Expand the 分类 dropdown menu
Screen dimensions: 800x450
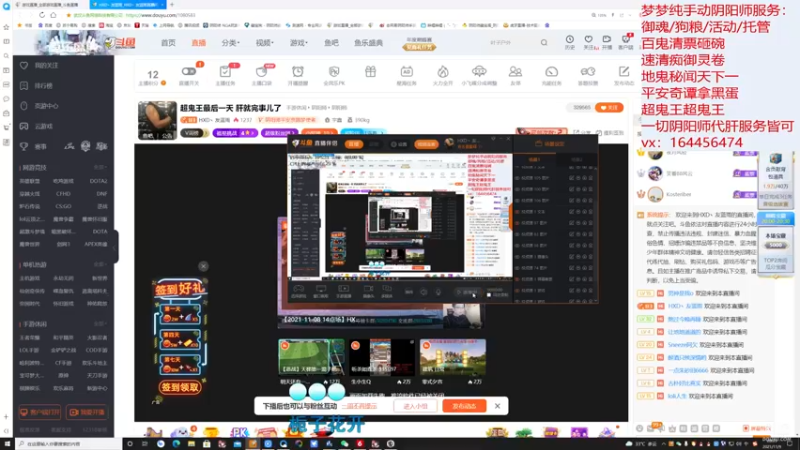(230, 43)
